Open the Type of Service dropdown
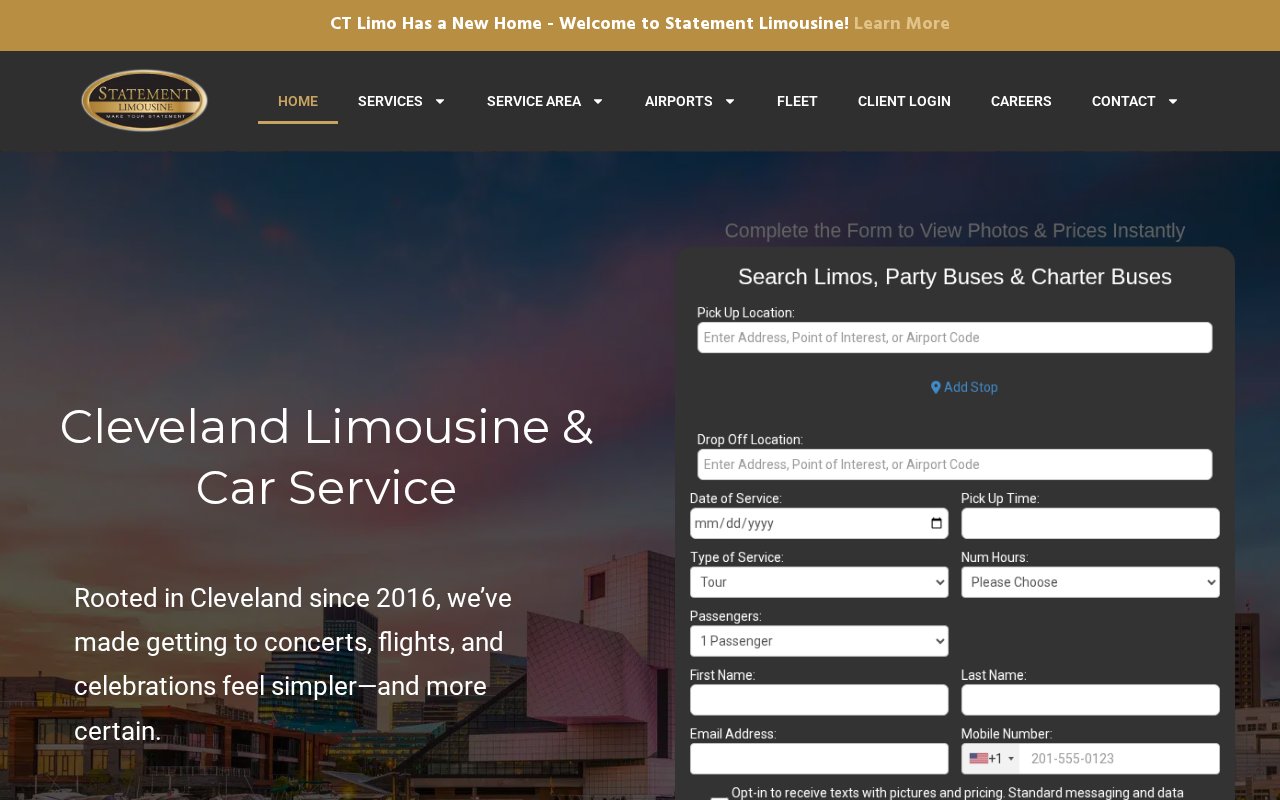1280x800 pixels. tap(819, 582)
